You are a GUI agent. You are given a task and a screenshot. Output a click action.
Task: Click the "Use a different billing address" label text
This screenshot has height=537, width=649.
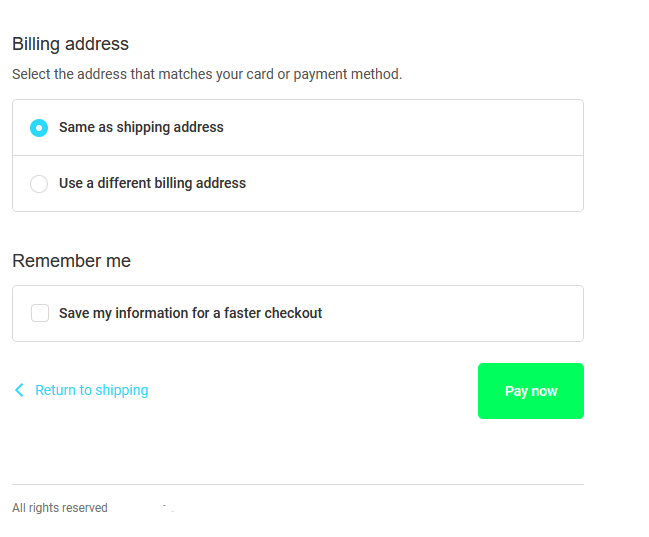pos(152,184)
